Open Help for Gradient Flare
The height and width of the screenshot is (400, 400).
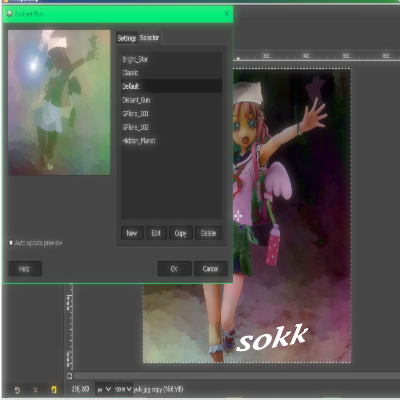[x=24, y=269]
